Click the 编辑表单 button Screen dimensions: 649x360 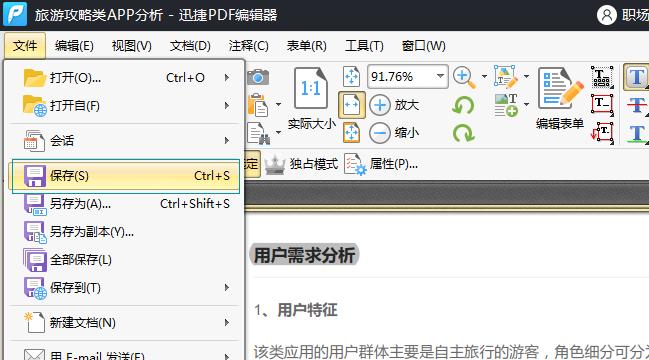pos(560,99)
